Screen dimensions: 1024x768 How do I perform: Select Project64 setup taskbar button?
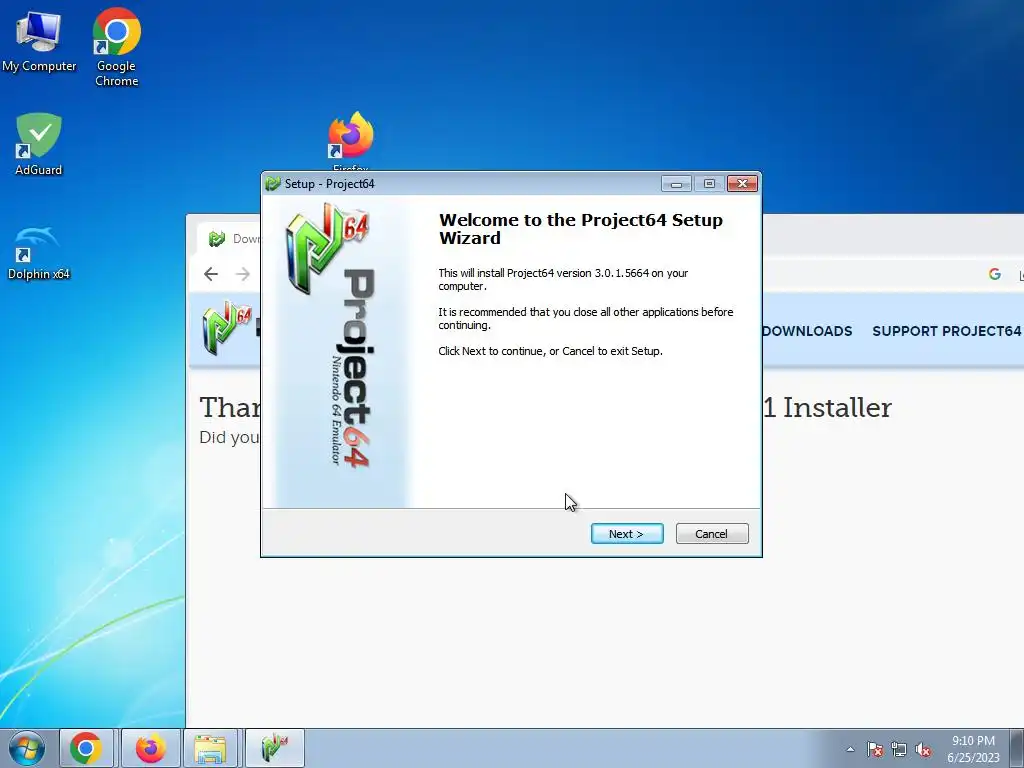tap(274, 748)
